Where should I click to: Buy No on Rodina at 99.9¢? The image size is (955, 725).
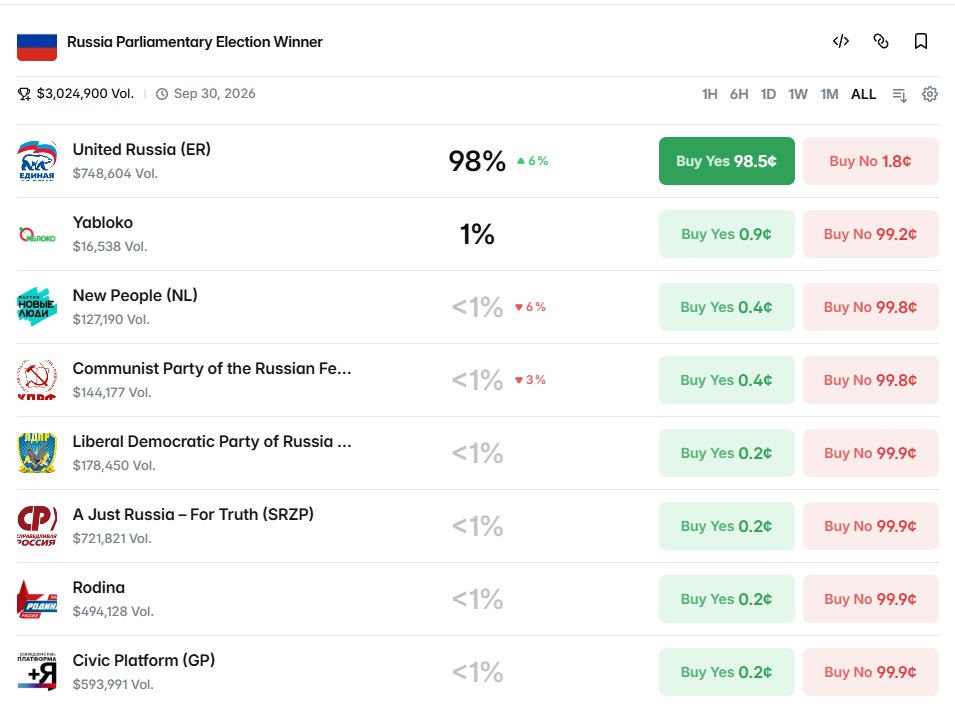click(870, 599)
